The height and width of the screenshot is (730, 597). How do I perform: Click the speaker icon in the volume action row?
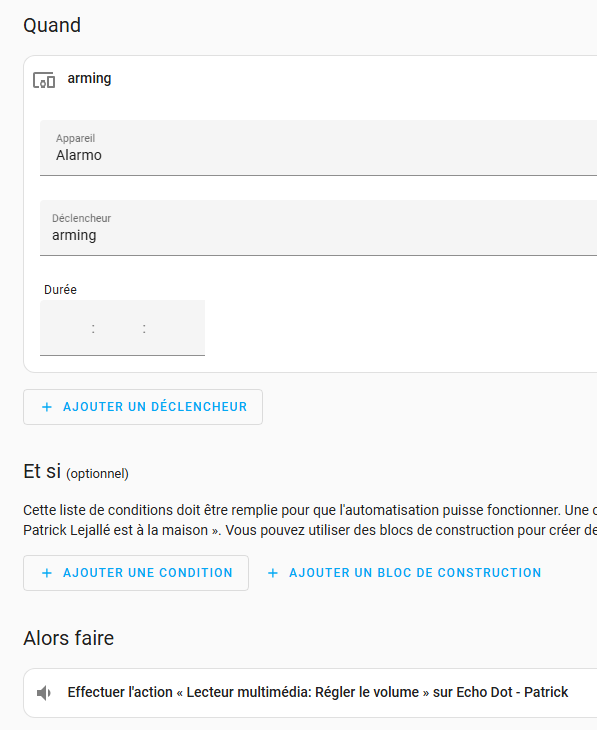tap(44, 693)
